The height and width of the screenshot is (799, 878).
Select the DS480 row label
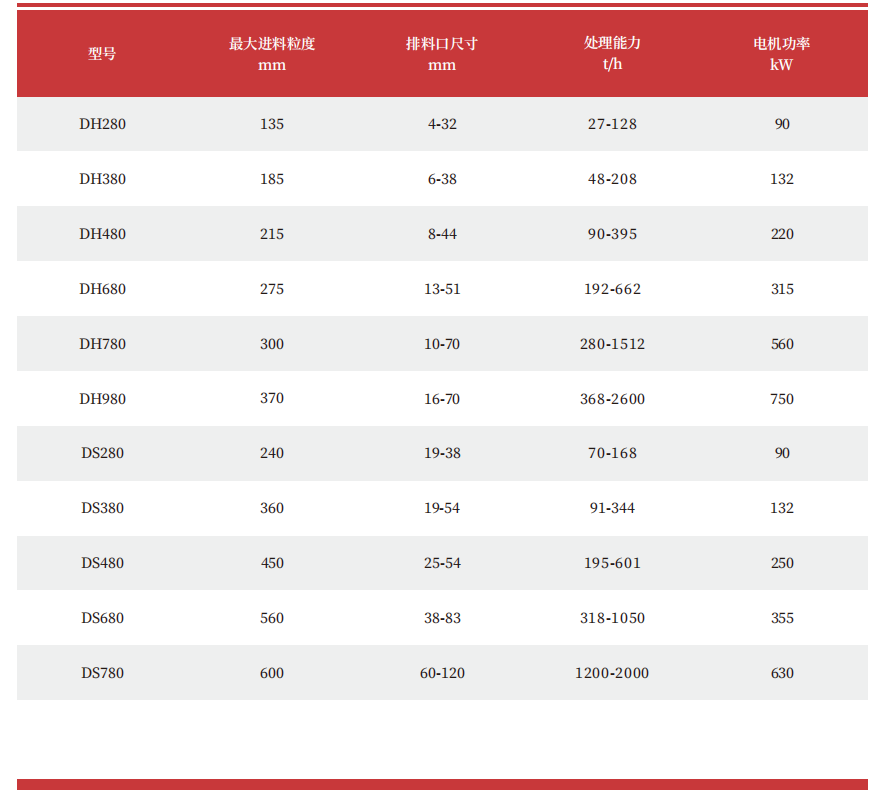point(103,563)
